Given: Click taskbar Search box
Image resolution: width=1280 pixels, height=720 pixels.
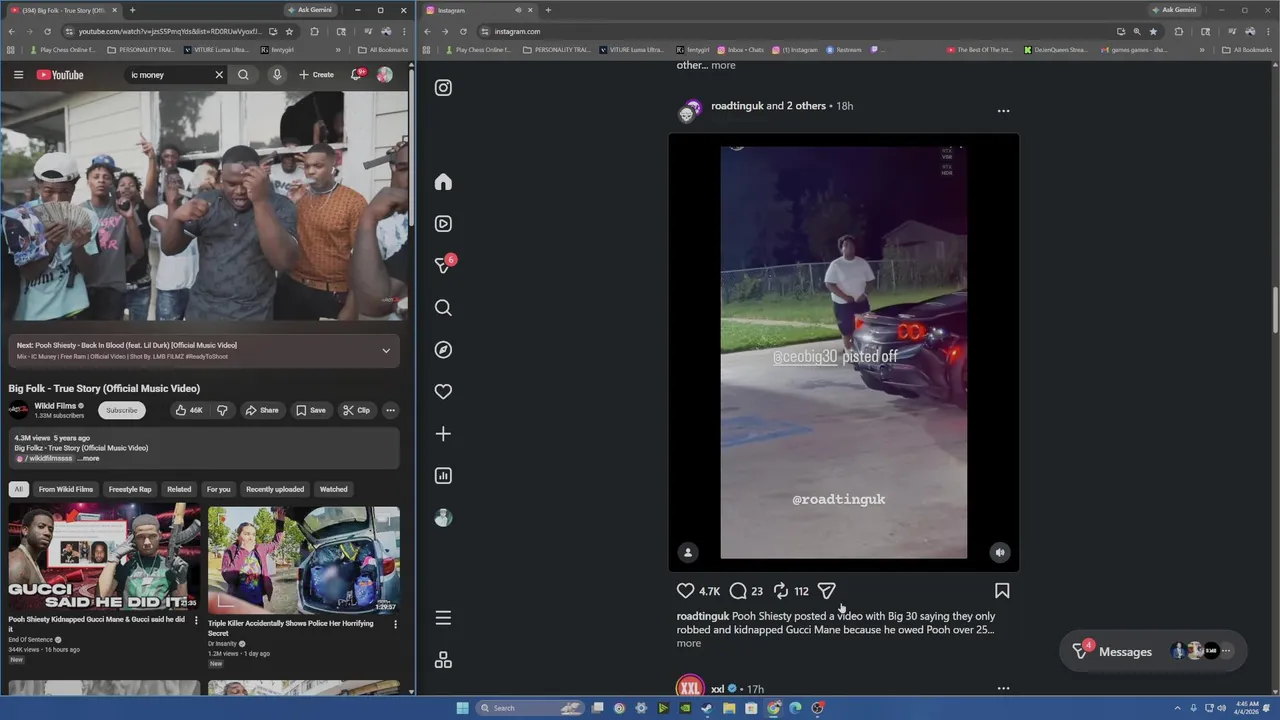Looking at the screenshot, I should (x=529, y=708).
